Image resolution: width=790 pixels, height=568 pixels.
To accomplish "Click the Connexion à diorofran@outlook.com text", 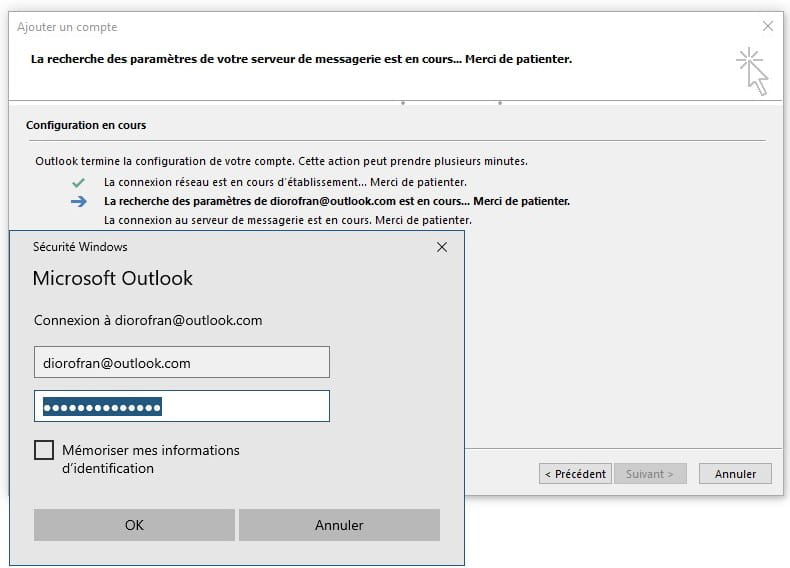I will [148, 321].
